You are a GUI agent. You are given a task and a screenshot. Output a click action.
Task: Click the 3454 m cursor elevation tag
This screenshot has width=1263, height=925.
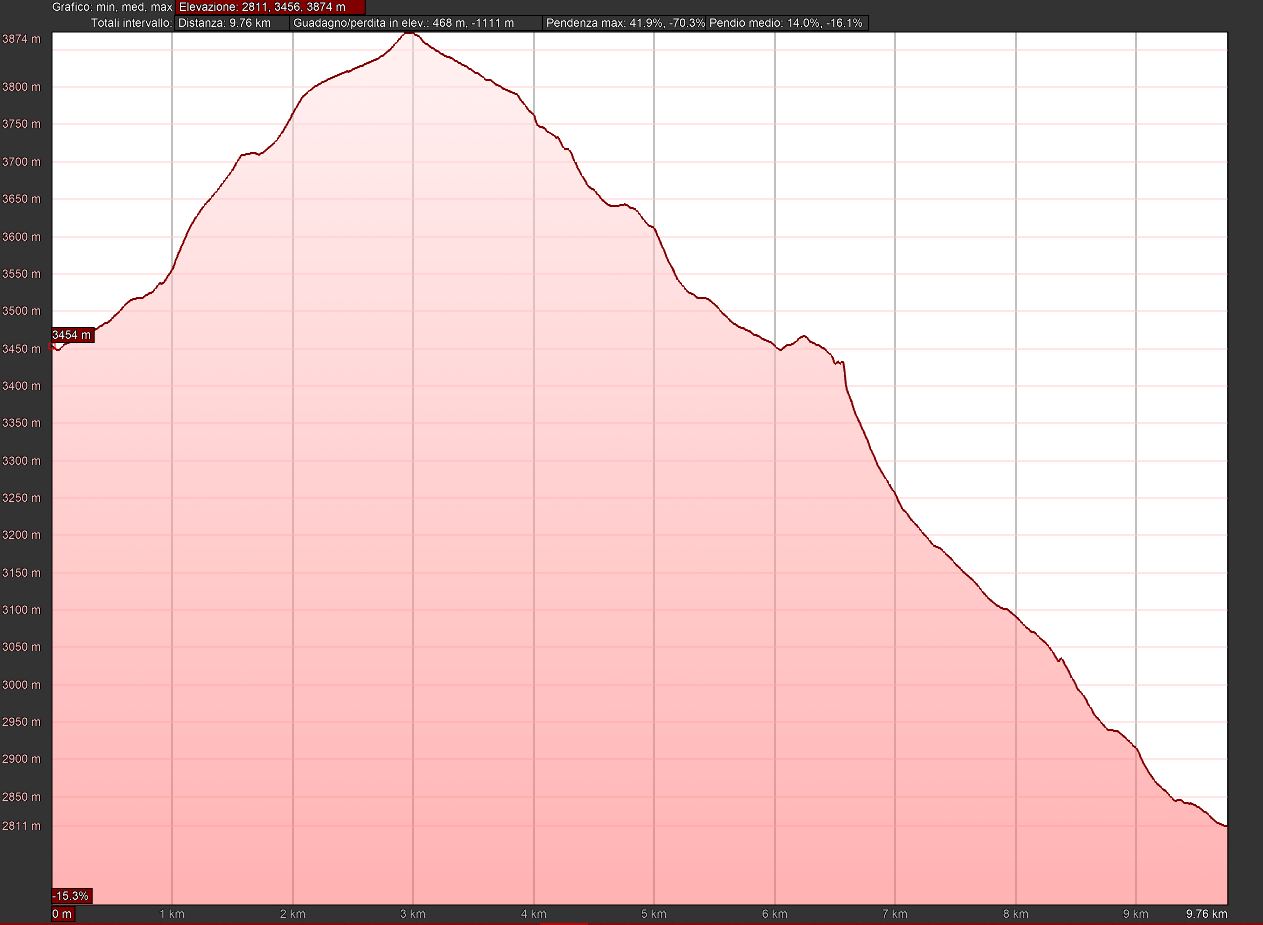click(x=72, y=335)
